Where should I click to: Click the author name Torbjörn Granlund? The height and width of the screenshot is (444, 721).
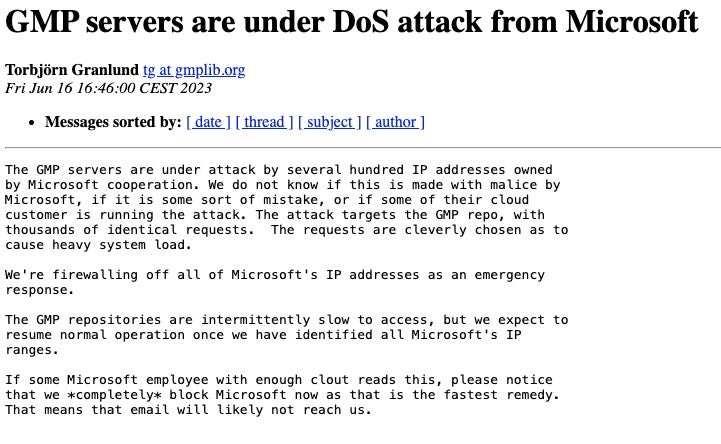tap(71, 70)
